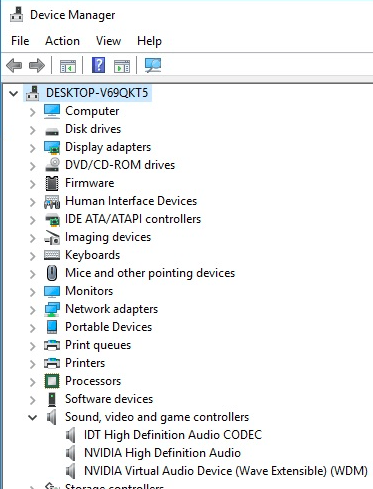Click the Printers category icon
The height and width of the screenshot is (489, 373).
(x=52, y=363)
